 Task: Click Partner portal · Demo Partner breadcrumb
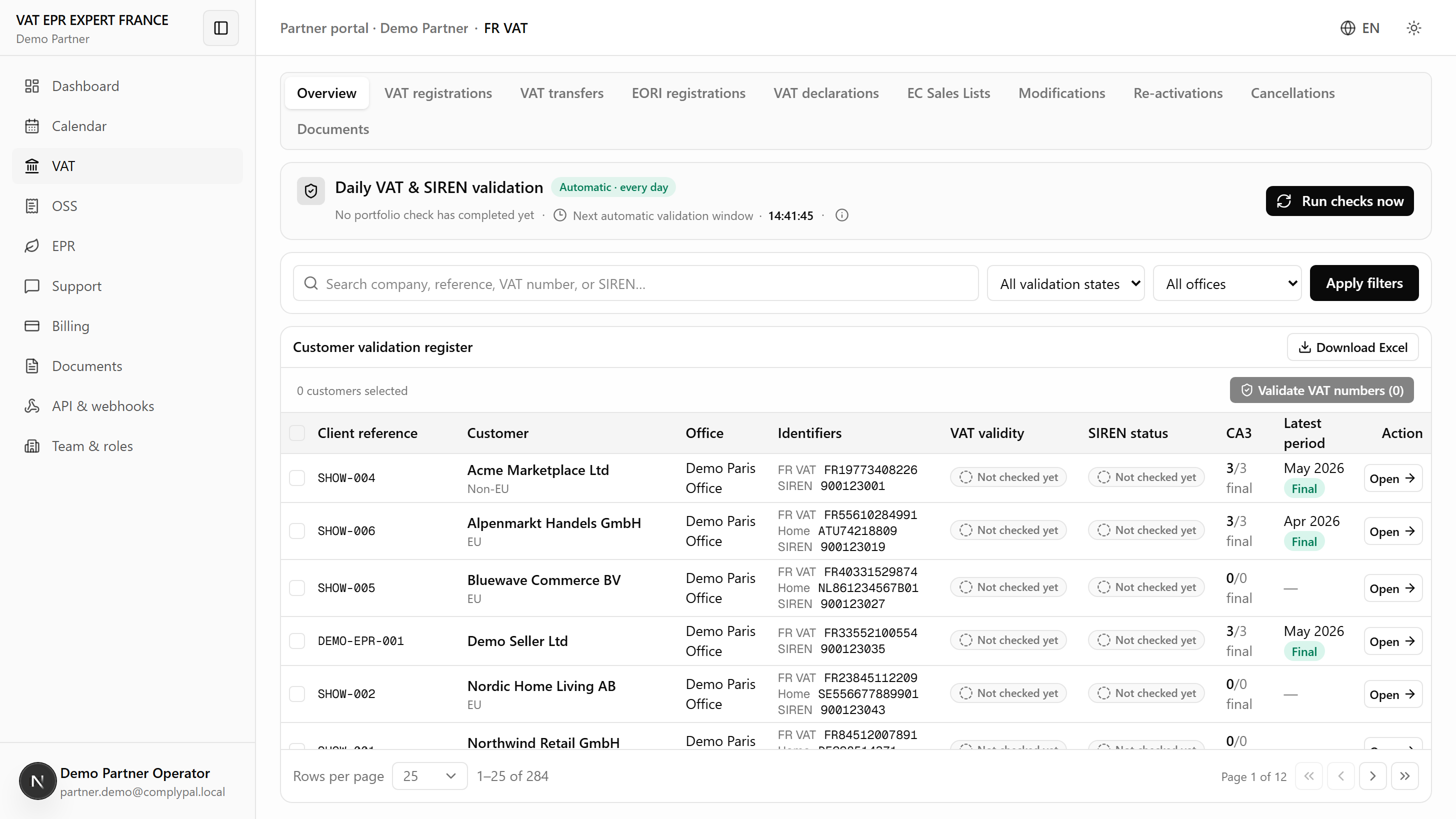[x=373, y=28]
